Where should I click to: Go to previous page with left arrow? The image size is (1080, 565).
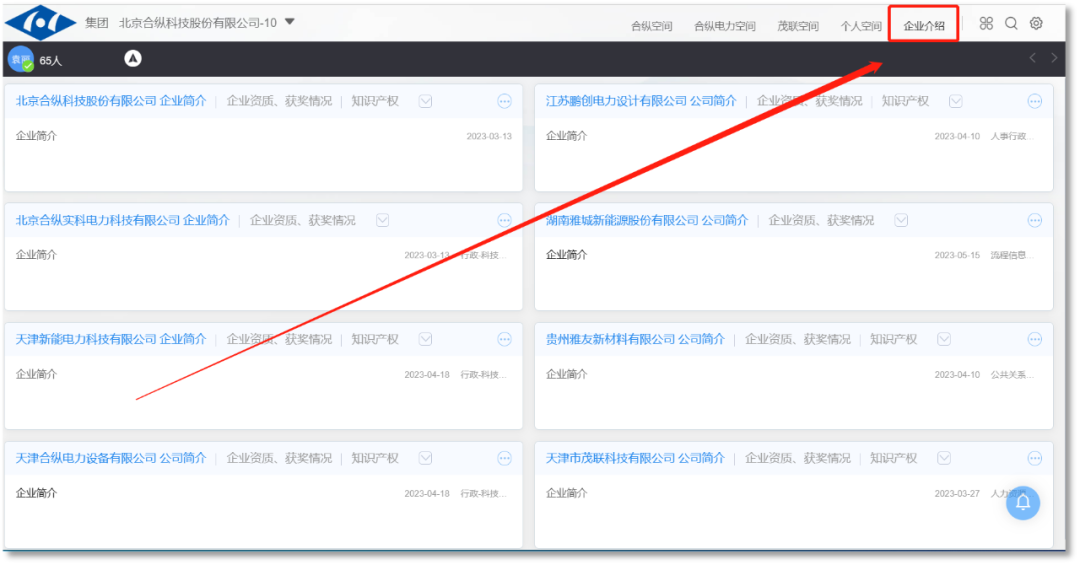tap(1032, 58)
